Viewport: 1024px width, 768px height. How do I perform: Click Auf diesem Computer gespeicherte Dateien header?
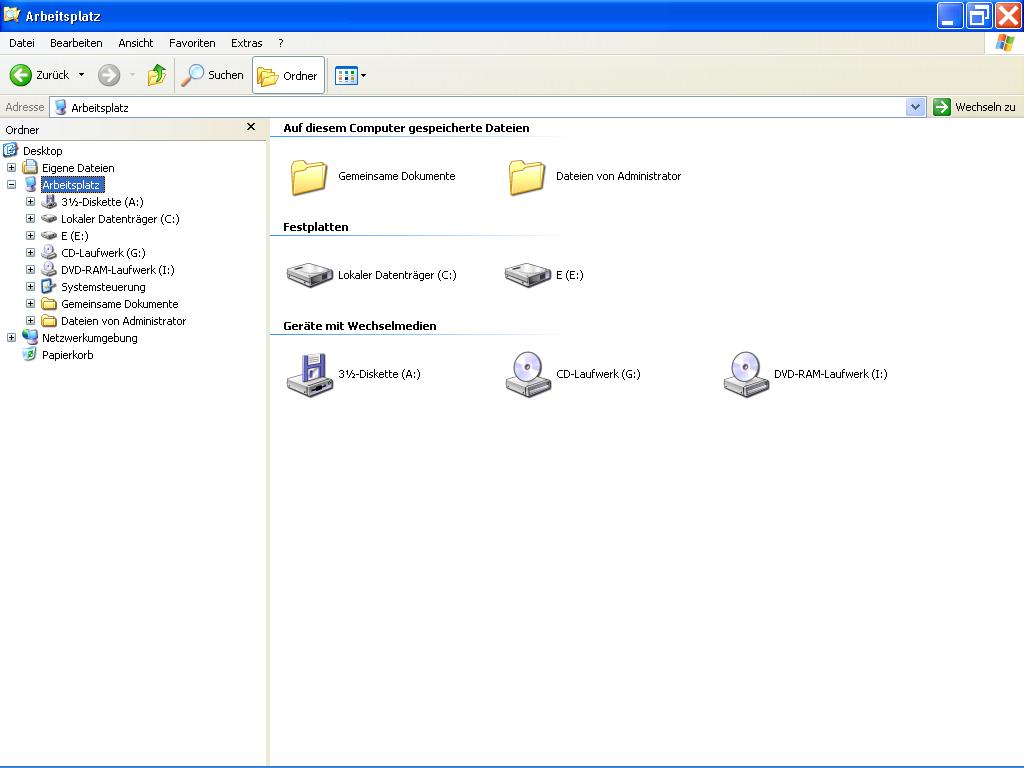pyautogui.click(x=406, y=128)
